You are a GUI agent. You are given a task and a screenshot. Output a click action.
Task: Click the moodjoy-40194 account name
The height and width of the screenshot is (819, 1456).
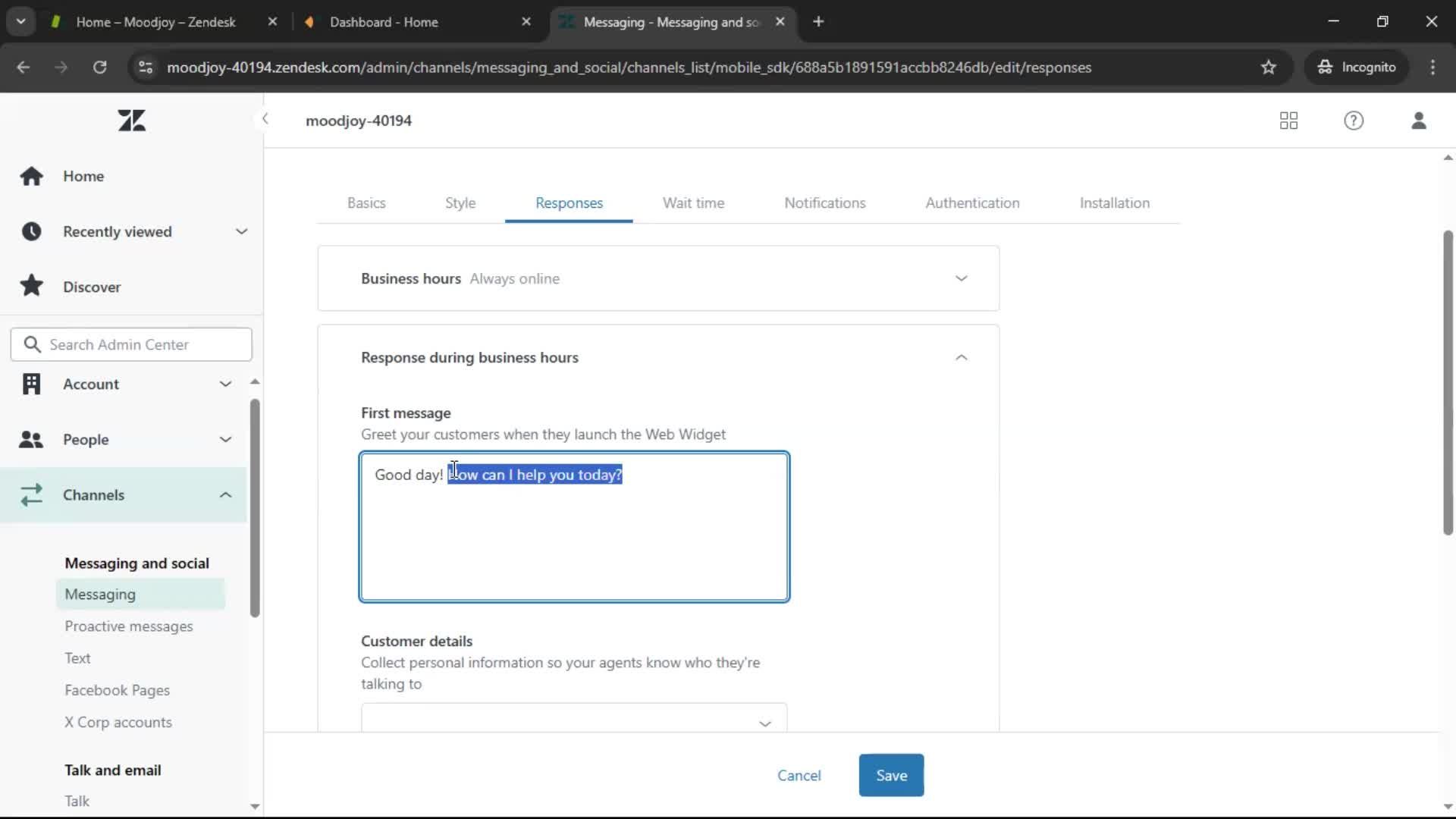click(358, 121)
